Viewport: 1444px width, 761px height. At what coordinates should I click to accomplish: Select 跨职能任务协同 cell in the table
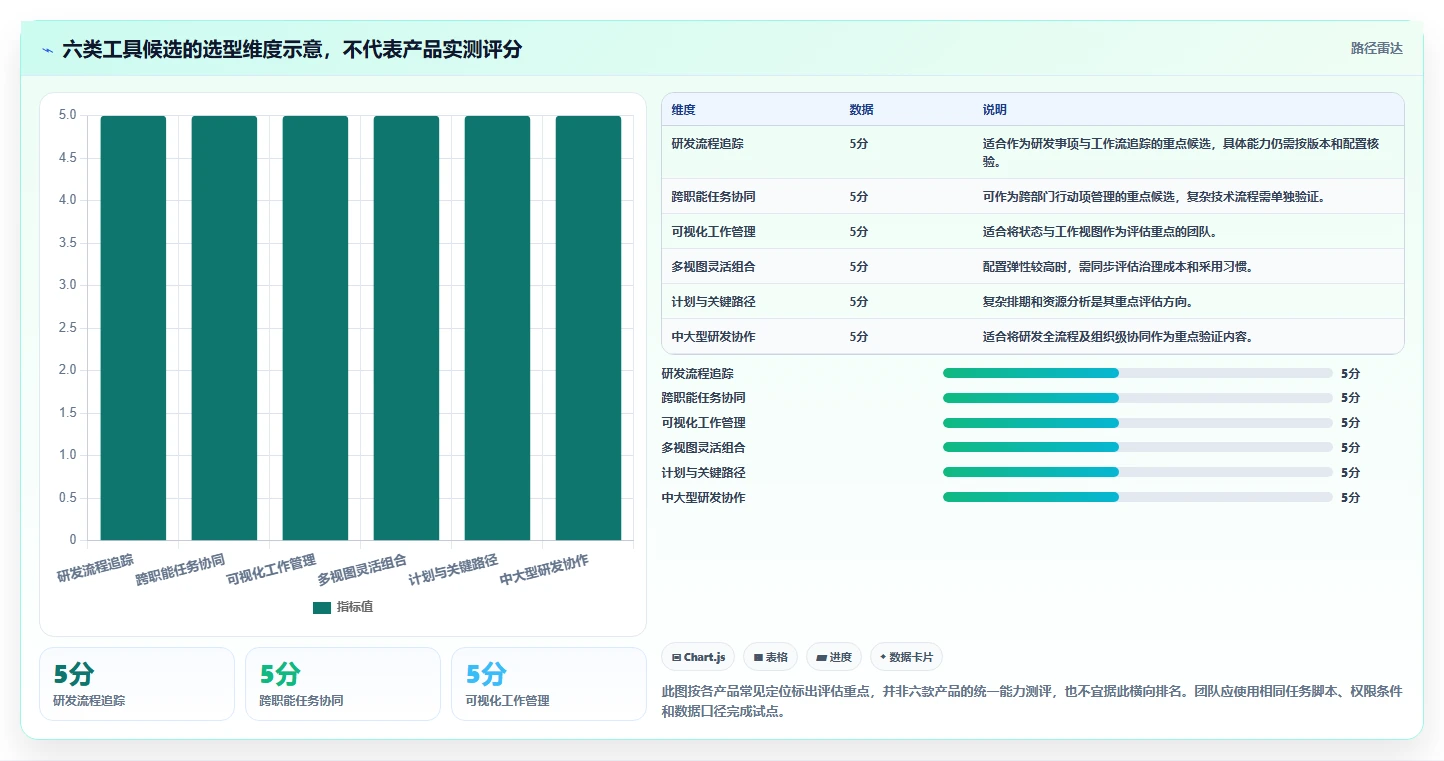(713, 196)
